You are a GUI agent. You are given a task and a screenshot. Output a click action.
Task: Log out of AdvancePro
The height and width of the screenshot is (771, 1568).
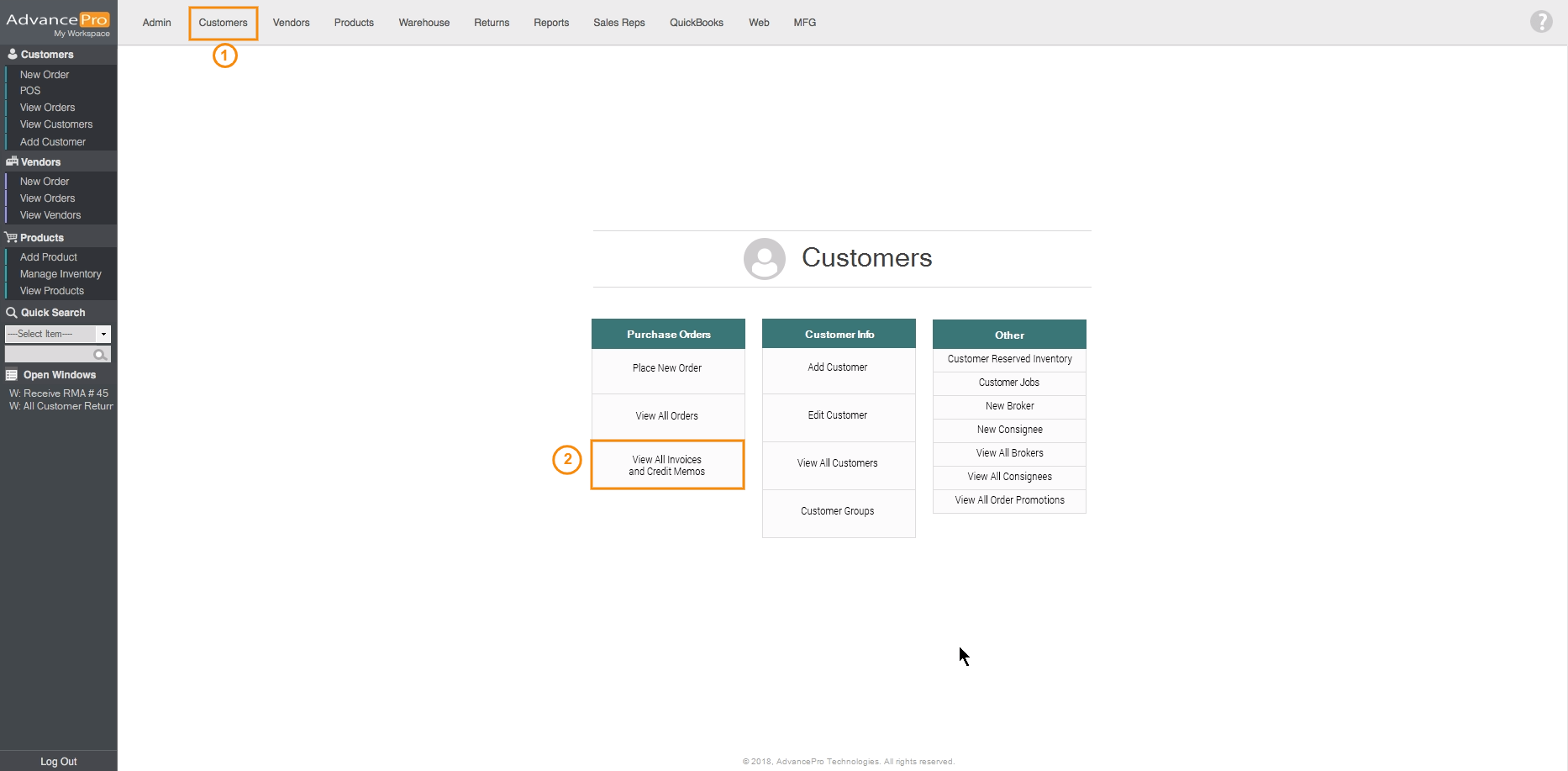[58, 761]
